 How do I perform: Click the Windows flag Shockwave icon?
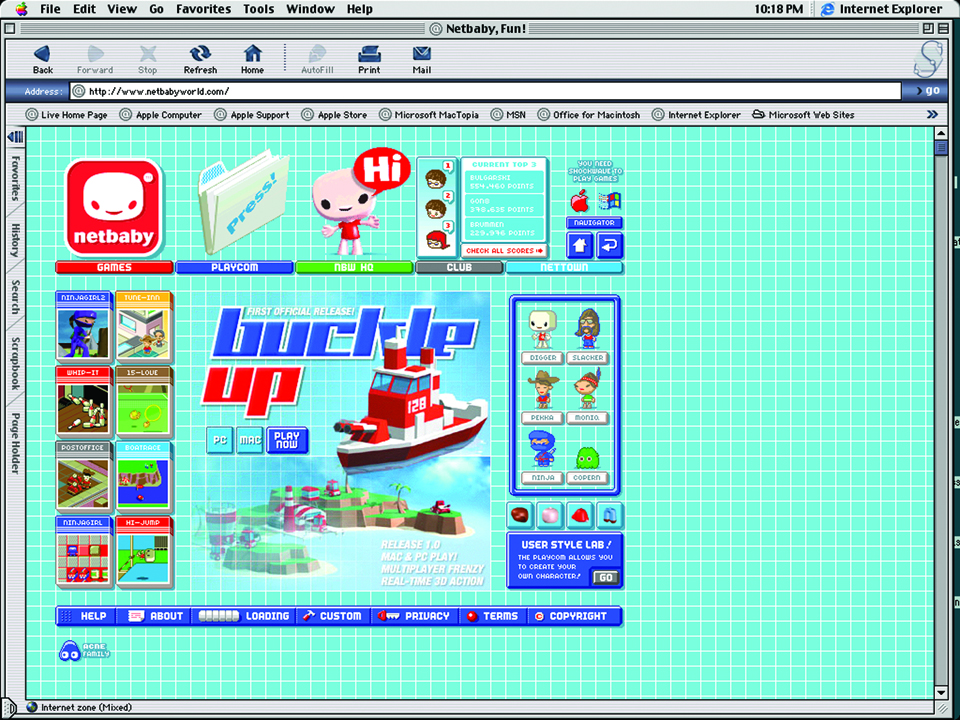(610, 200)
